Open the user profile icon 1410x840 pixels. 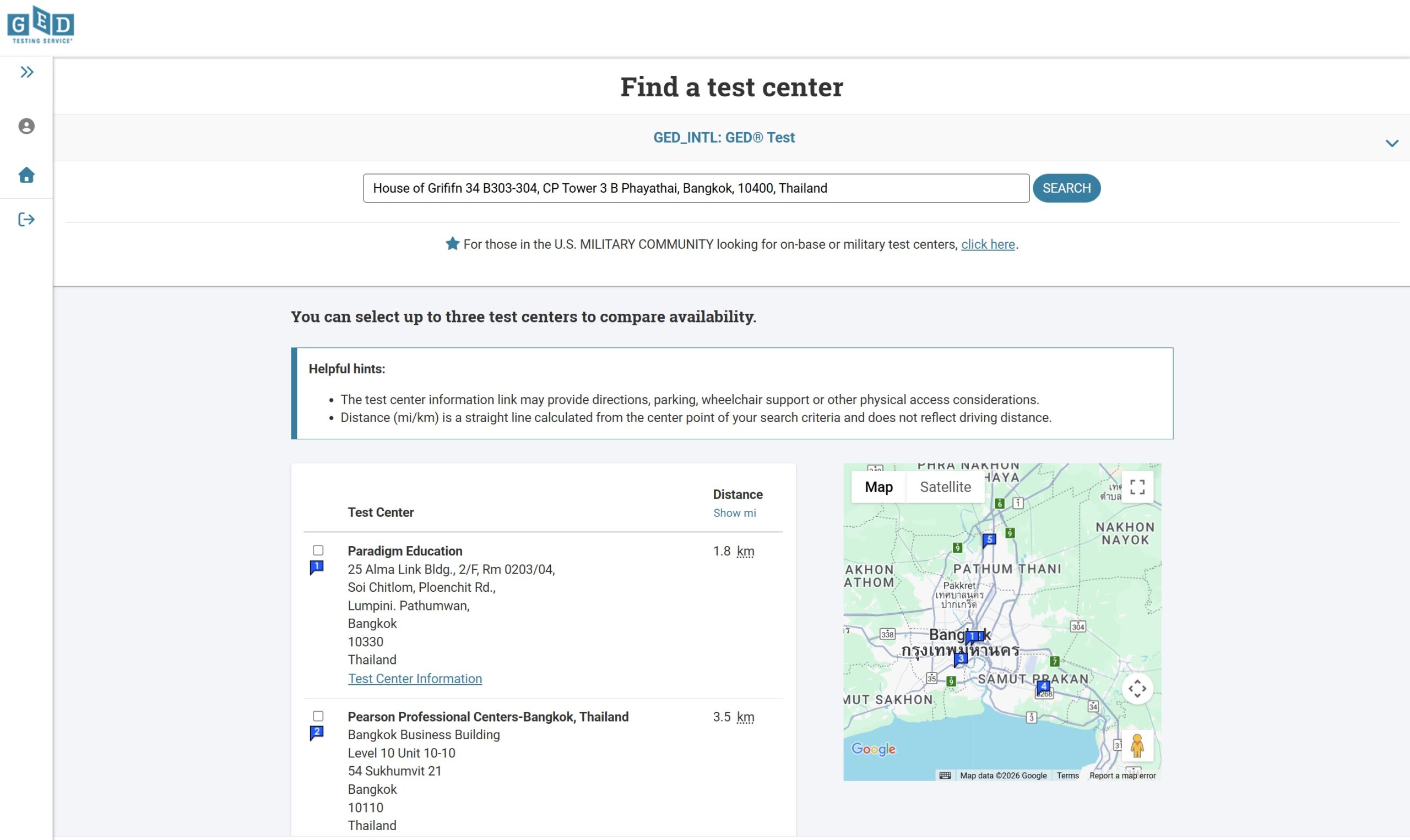point(26,126)
